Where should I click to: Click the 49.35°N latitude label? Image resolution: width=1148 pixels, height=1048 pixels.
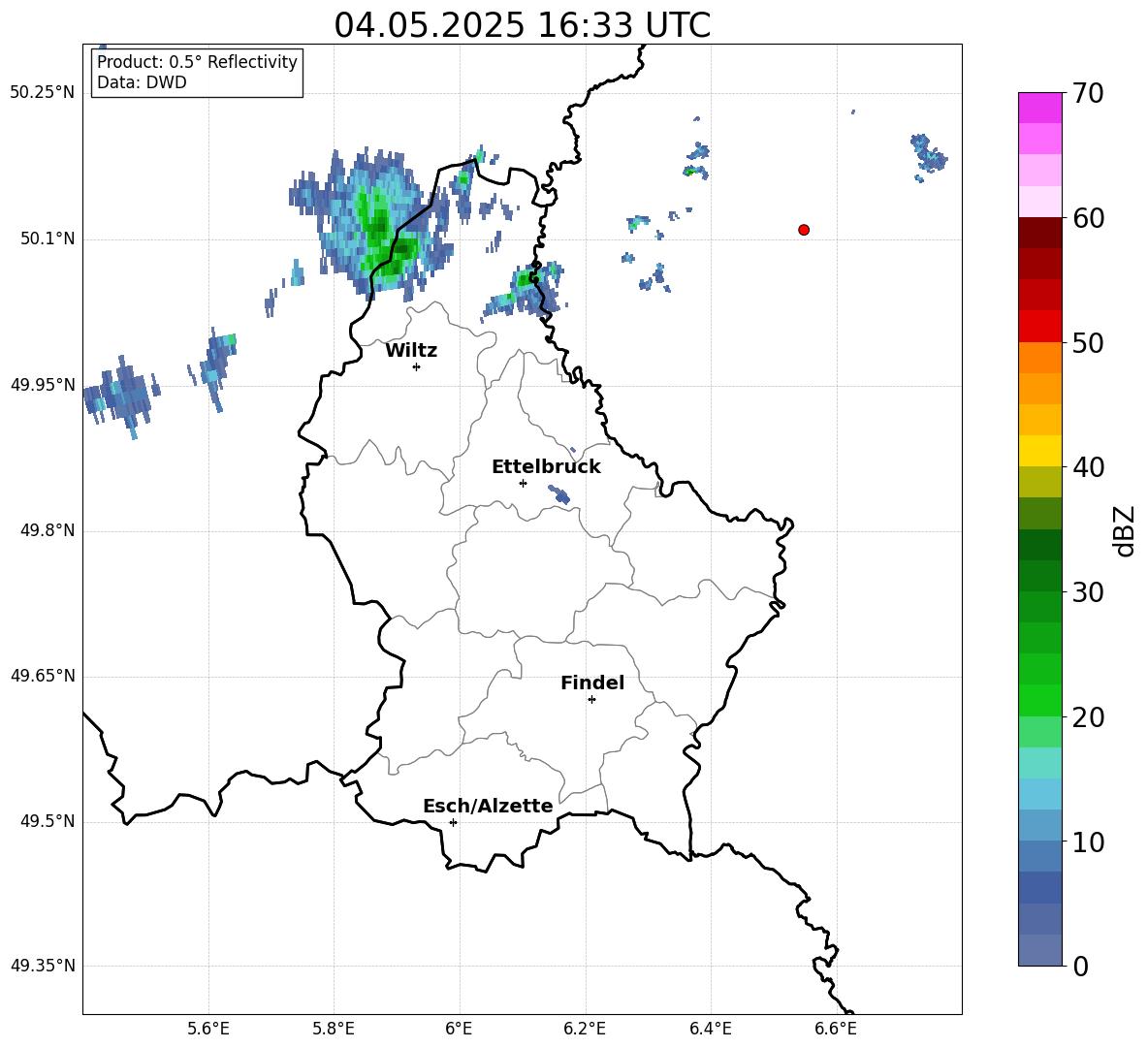pyautogui.click(x=43, y=966)
